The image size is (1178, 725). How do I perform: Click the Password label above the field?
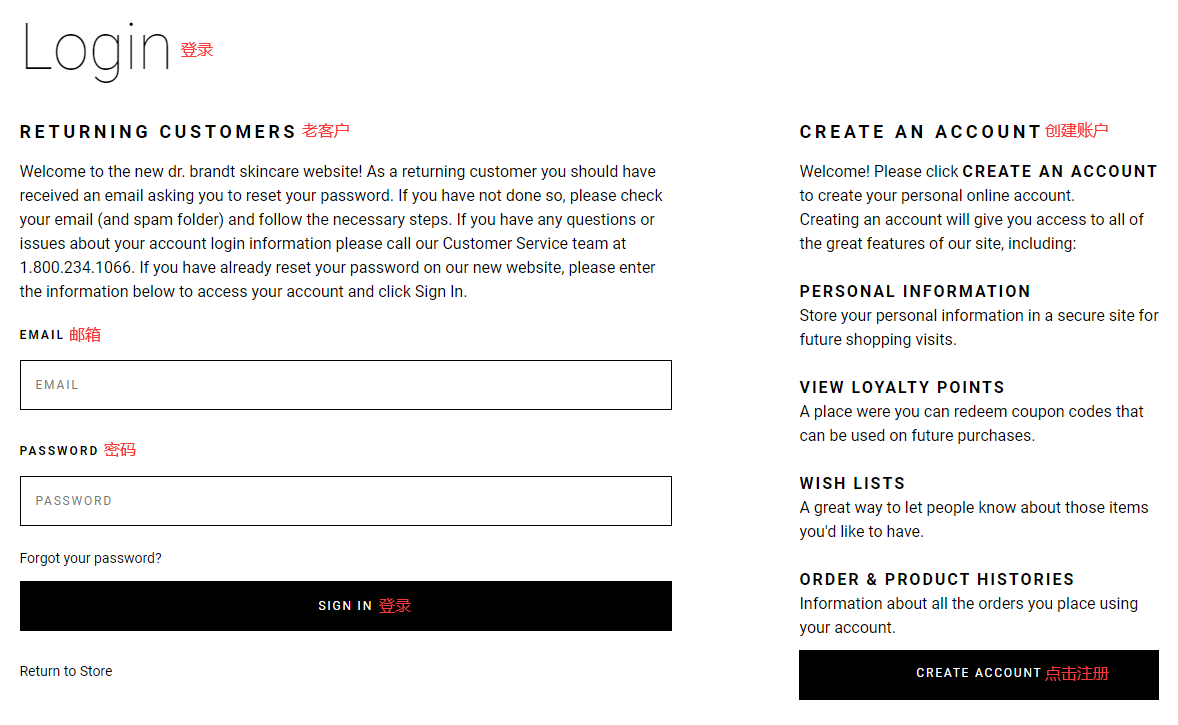[x=59, y=451]
